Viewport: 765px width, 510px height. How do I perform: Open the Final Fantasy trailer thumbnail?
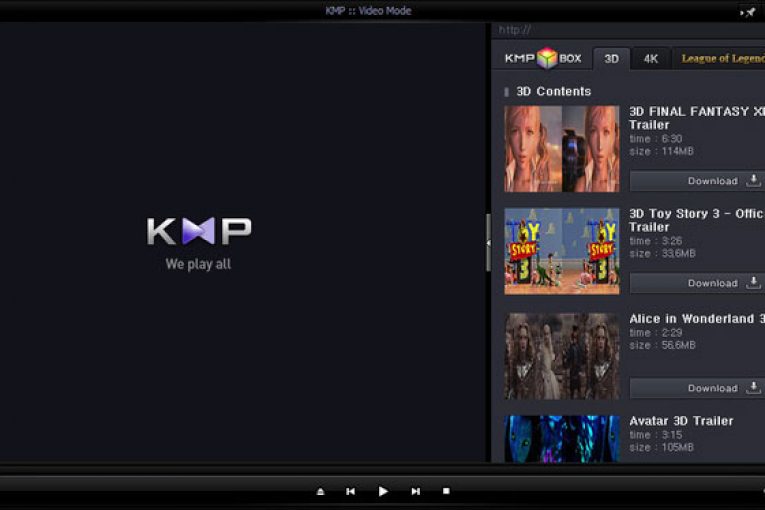(562, 149)
